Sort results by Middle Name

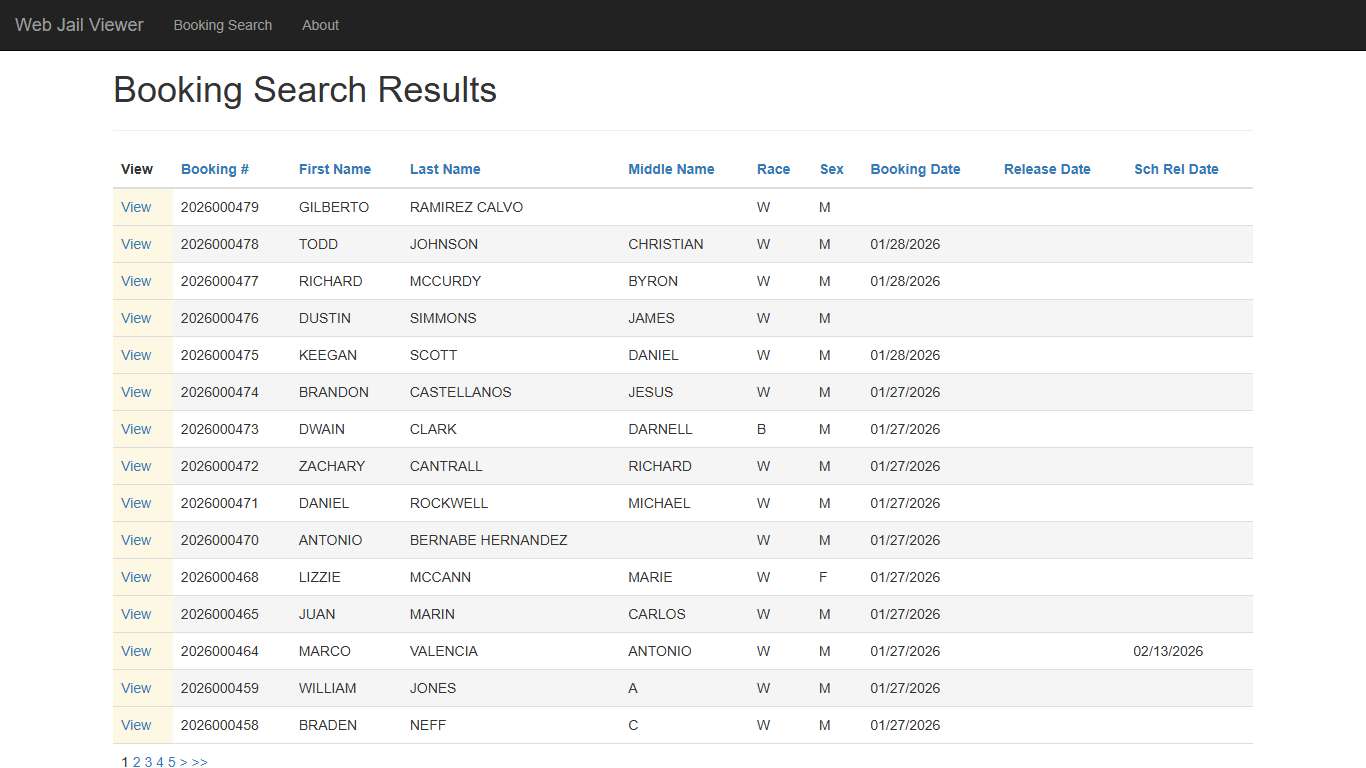click(x=670, y=169)
